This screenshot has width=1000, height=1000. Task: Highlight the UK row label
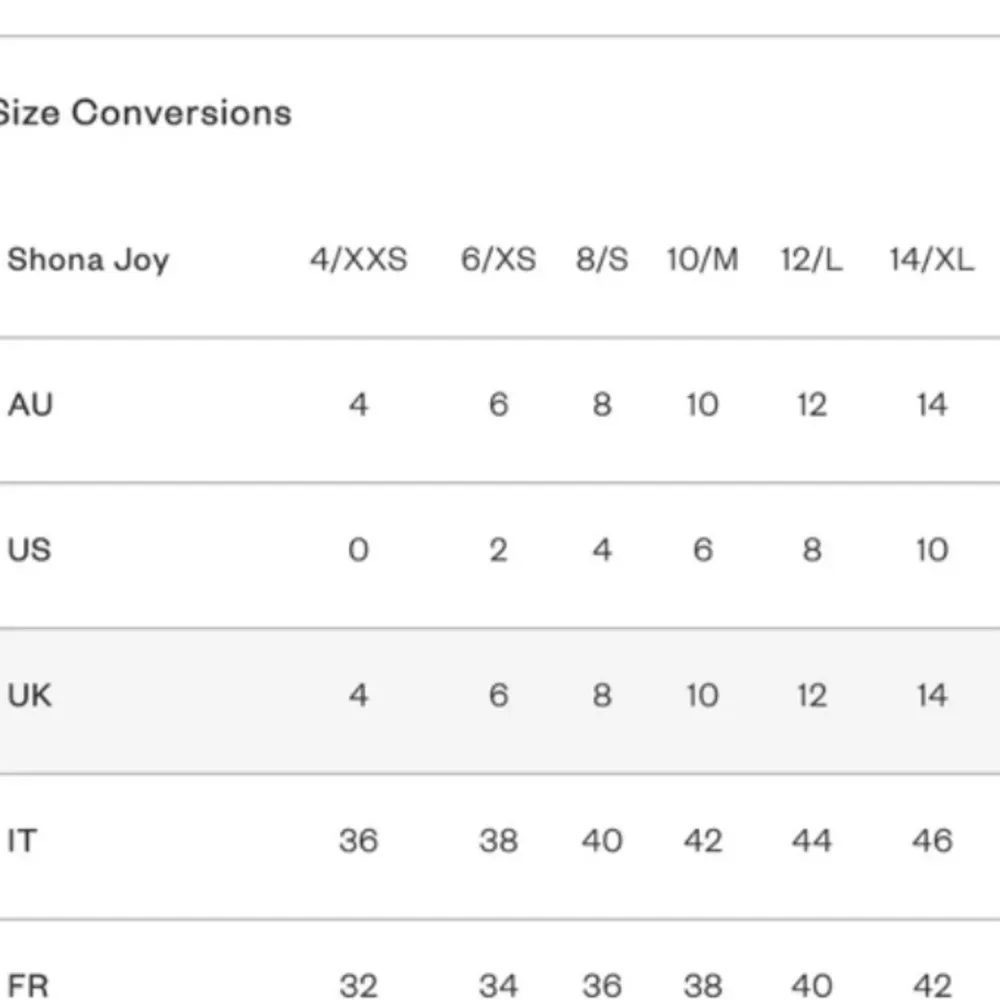(30, 695)
